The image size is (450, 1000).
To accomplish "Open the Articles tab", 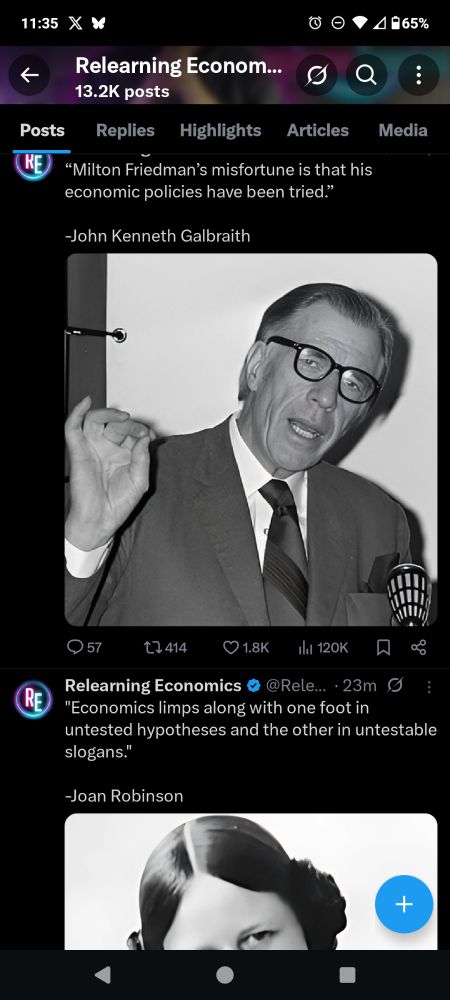I will [317, 130].
